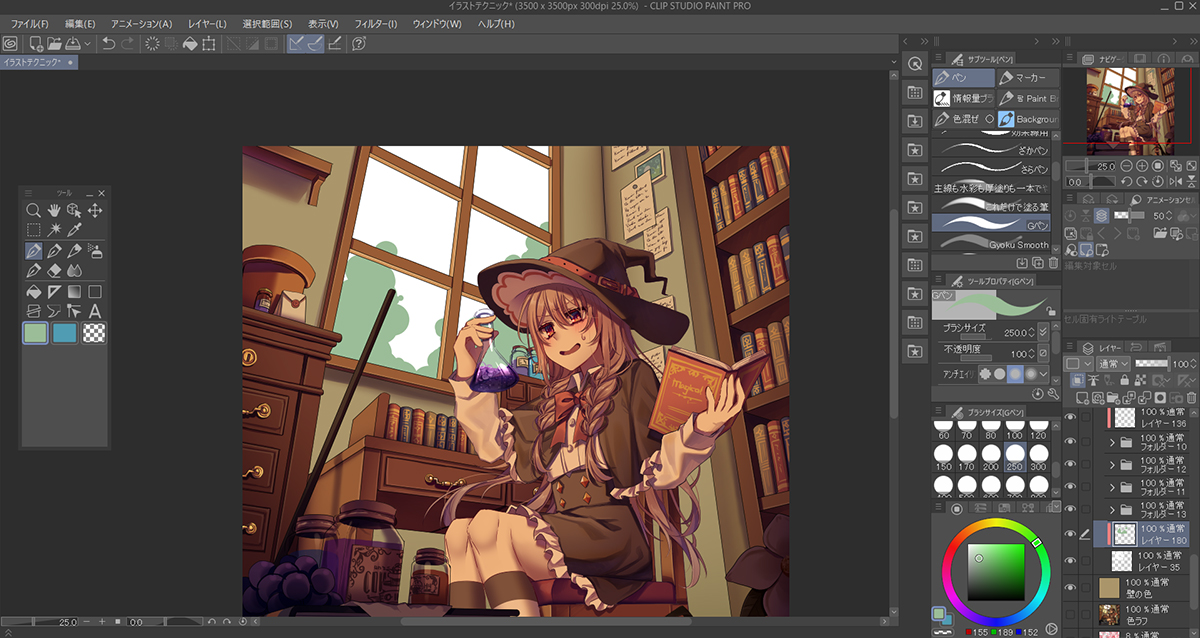The height and width of the screenshot is (638, 1200).
Task: Open the 通常 blend mode dropdown
Action: coord(1114,364)
